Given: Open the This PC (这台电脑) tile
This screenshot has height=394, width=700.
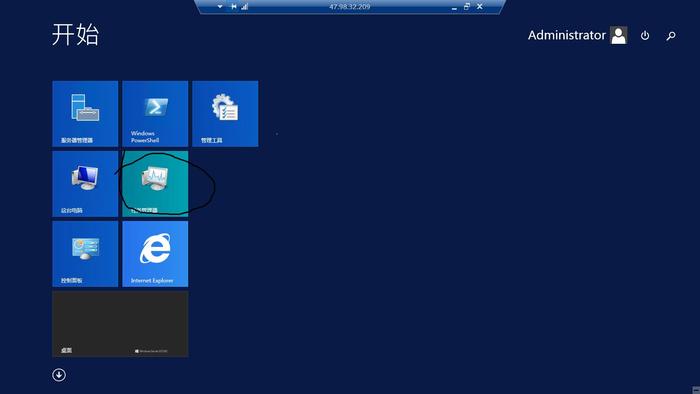Looking at the screenshot, I should 85,184.
